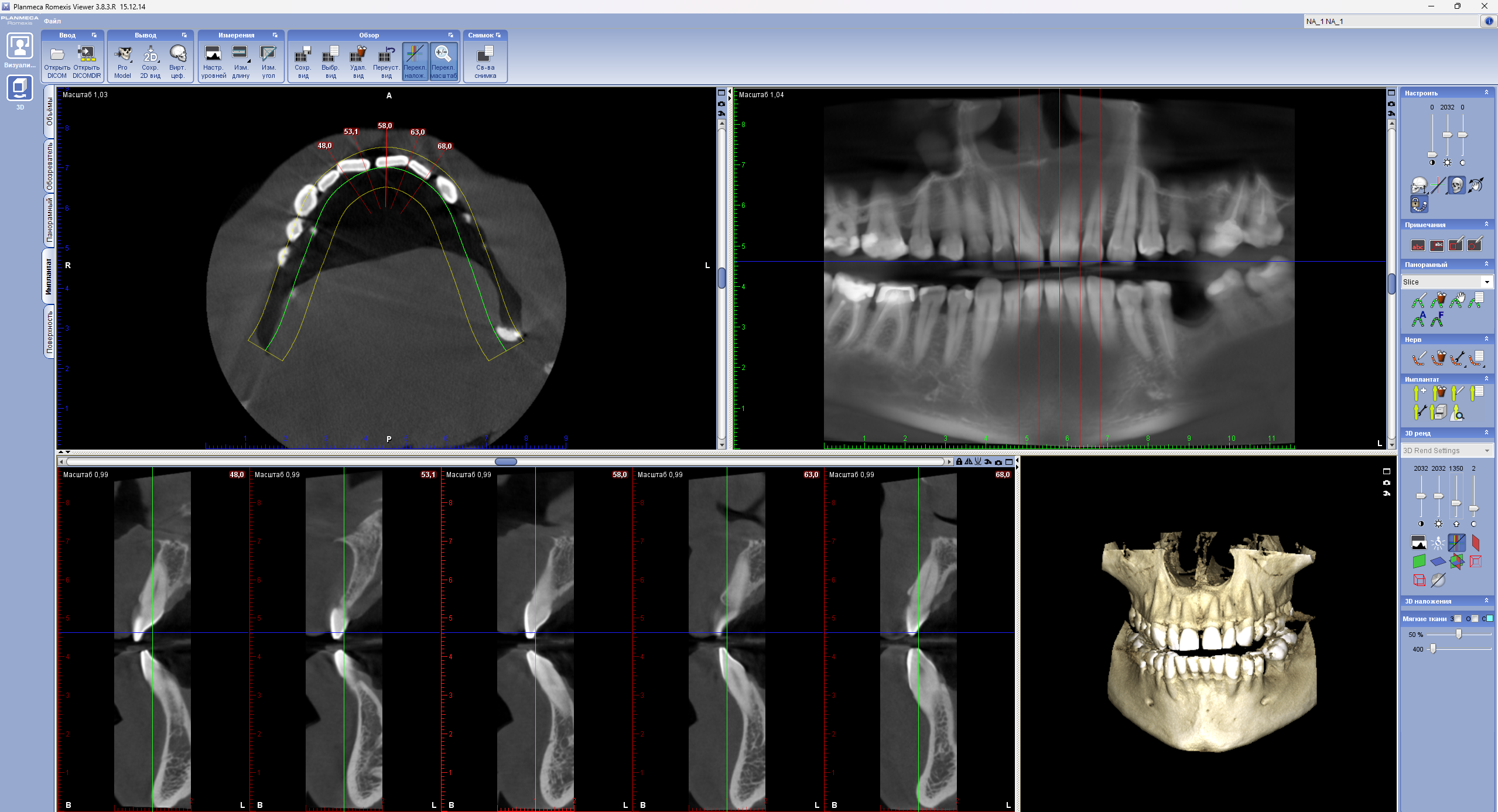Toggle Перекл. масштаб scale button
The height and width of the screenshot is (812, 1498).
(x=443, y=62)
